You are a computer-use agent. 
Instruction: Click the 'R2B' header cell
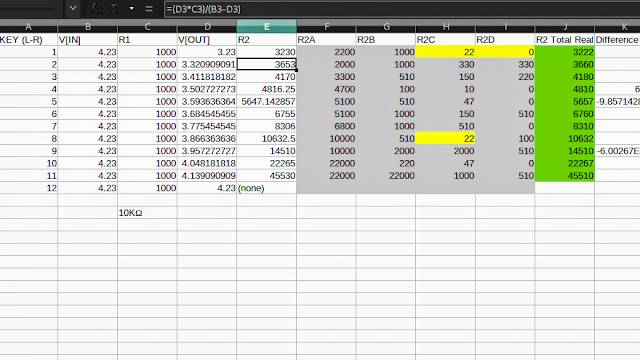coord(386,40)
